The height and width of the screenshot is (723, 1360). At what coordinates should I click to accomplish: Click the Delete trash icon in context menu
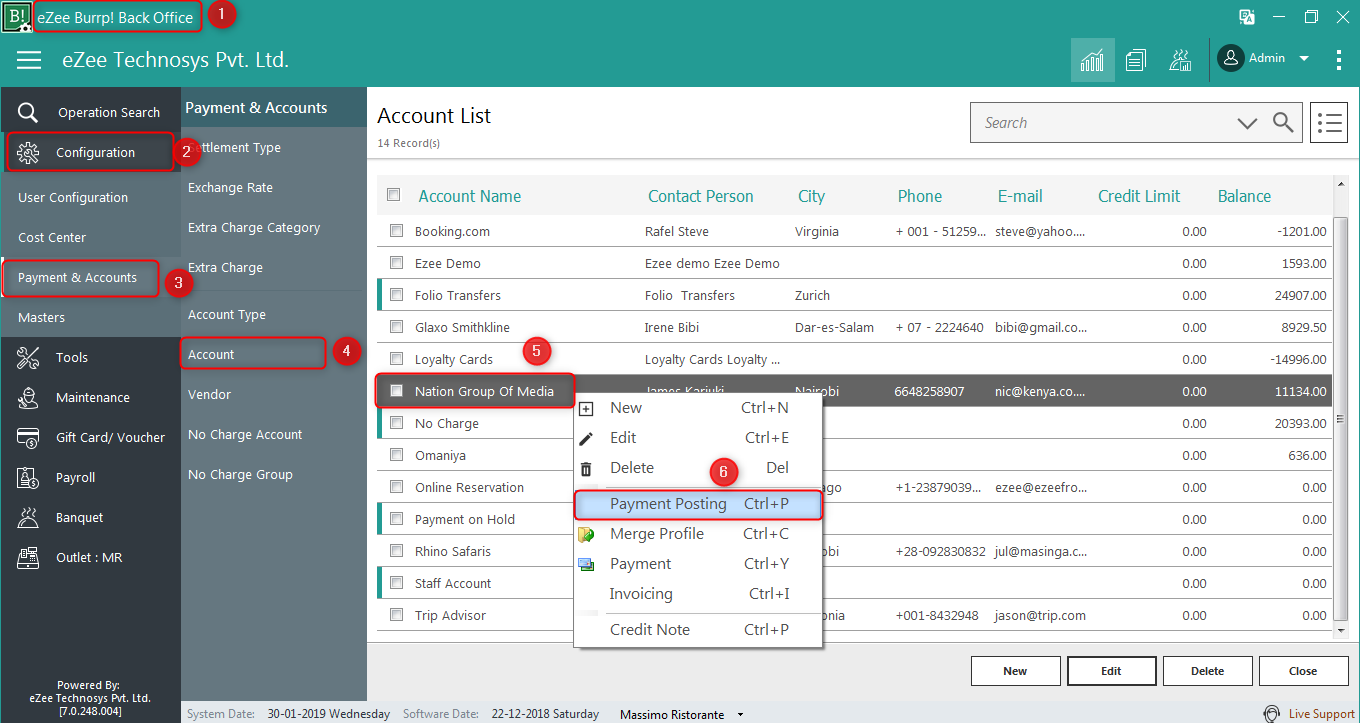(x=587, y=468)
